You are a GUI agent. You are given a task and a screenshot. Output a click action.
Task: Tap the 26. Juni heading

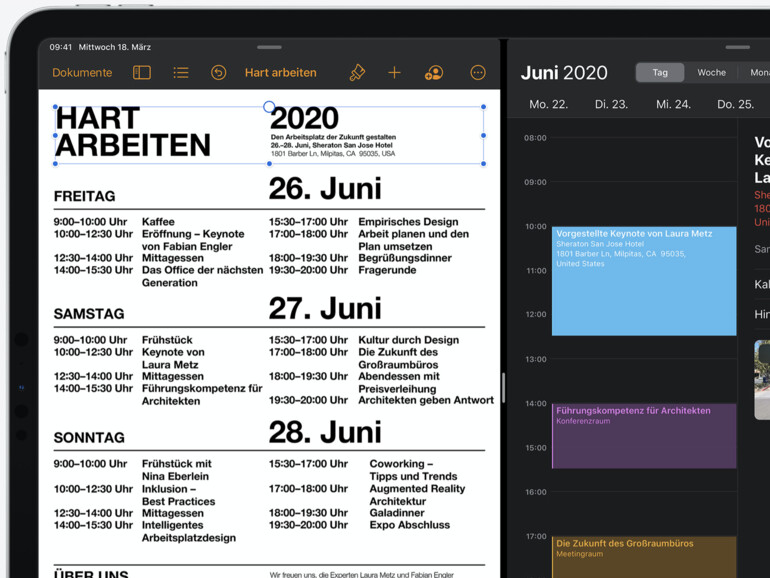pos(325,189)
